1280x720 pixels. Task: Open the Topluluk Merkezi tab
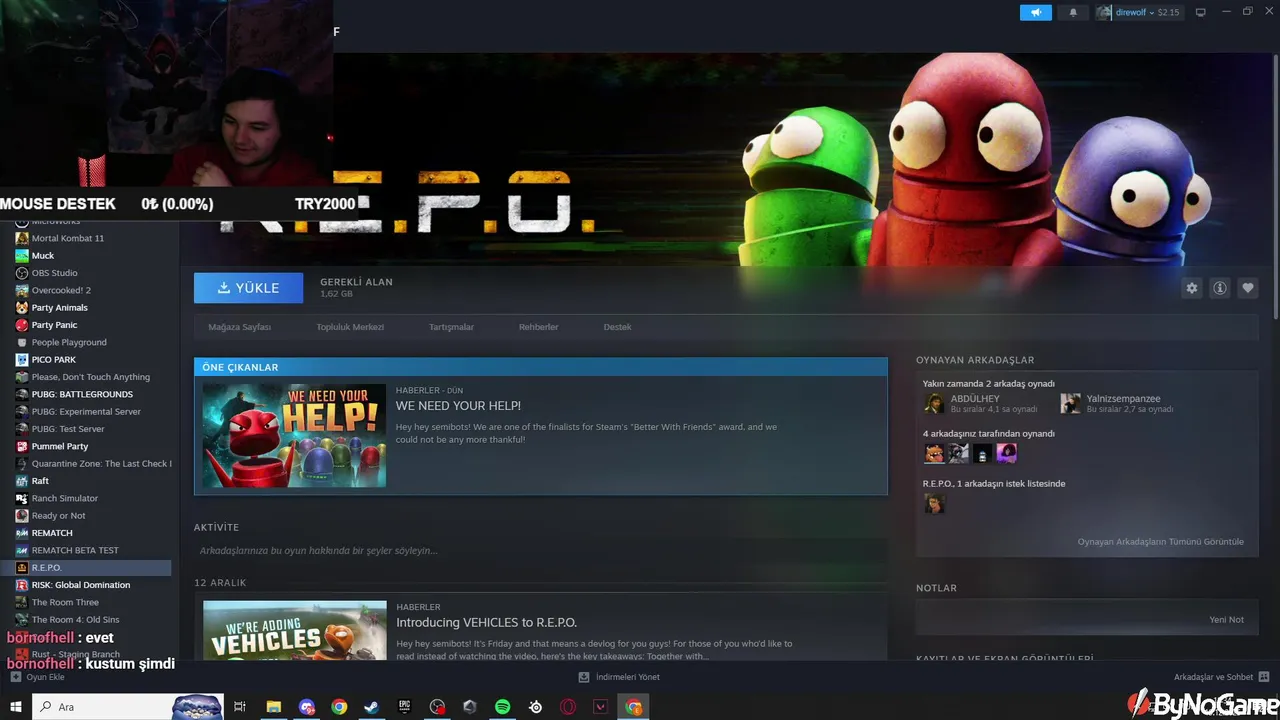[x=350, y=327]
